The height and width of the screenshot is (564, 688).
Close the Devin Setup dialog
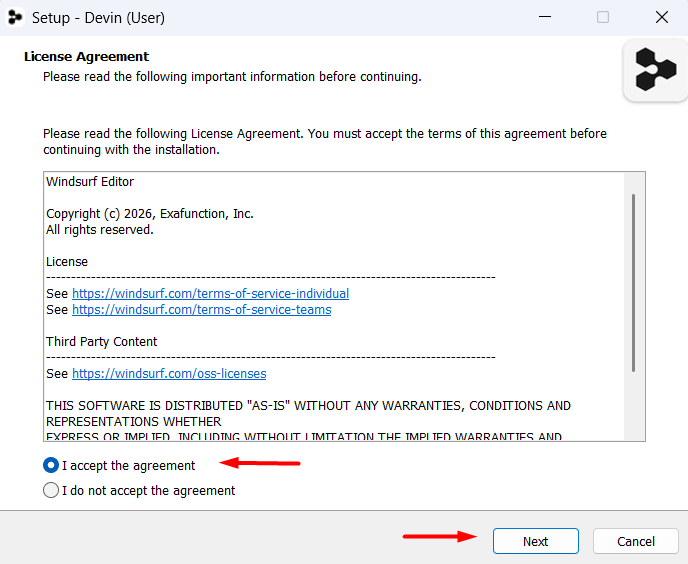point(661,17)
